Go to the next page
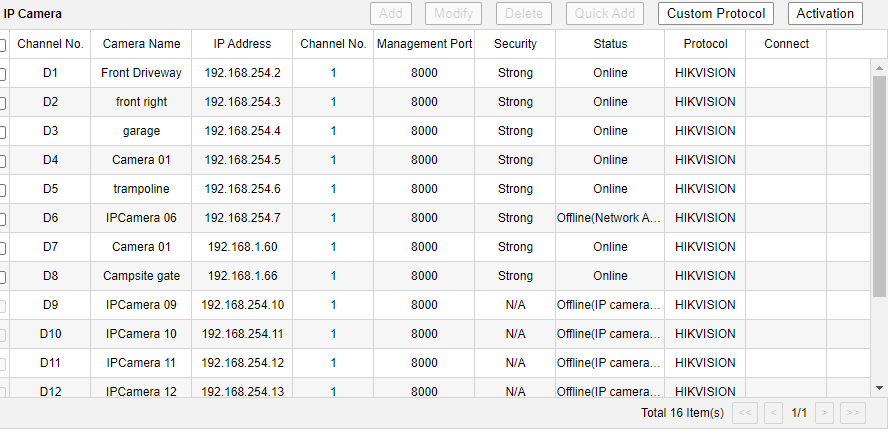The height and width of the screenshot is (447, 894). point(825,412)
